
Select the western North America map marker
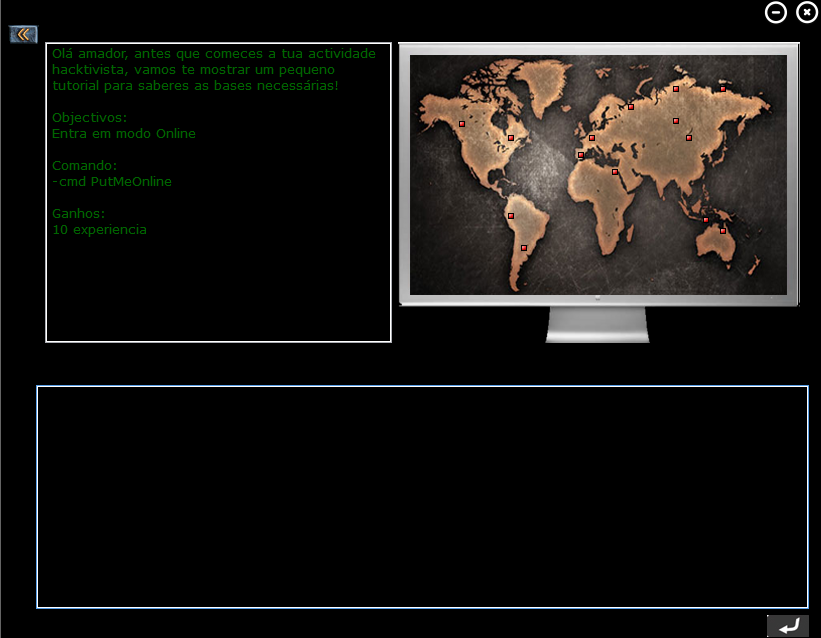[x=461, y=124]
